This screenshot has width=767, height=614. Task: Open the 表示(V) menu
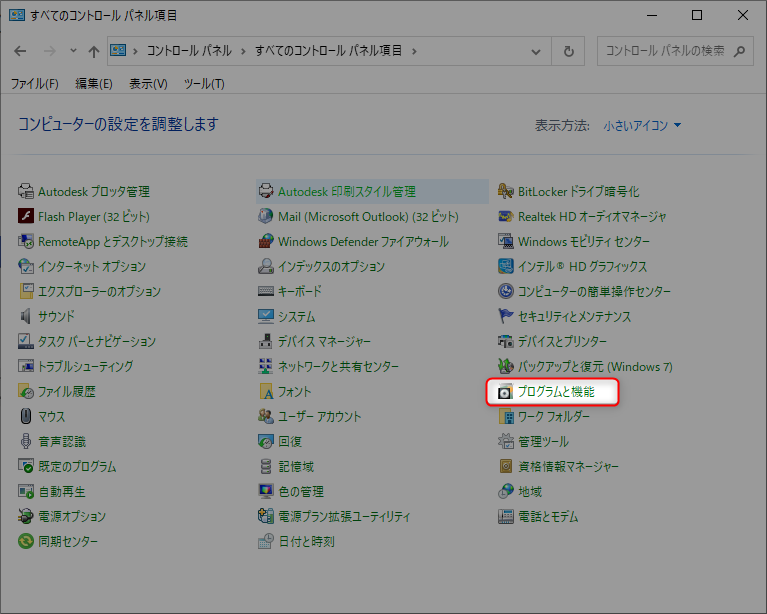[x=148, y=84]
